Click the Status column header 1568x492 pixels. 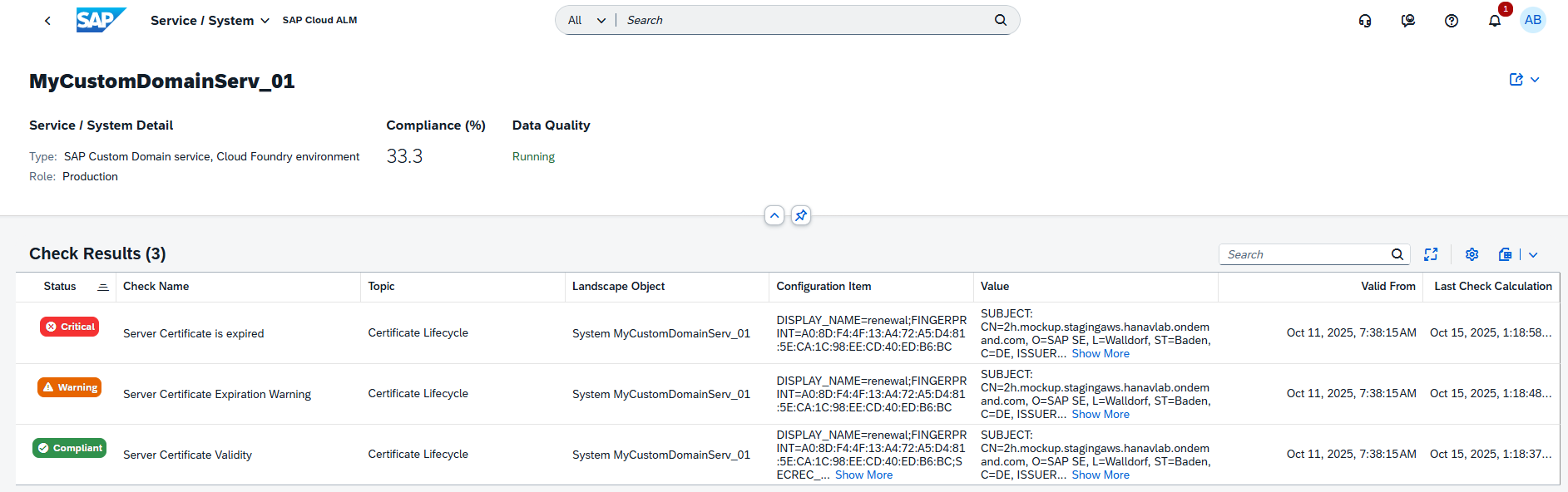(60, 287)
